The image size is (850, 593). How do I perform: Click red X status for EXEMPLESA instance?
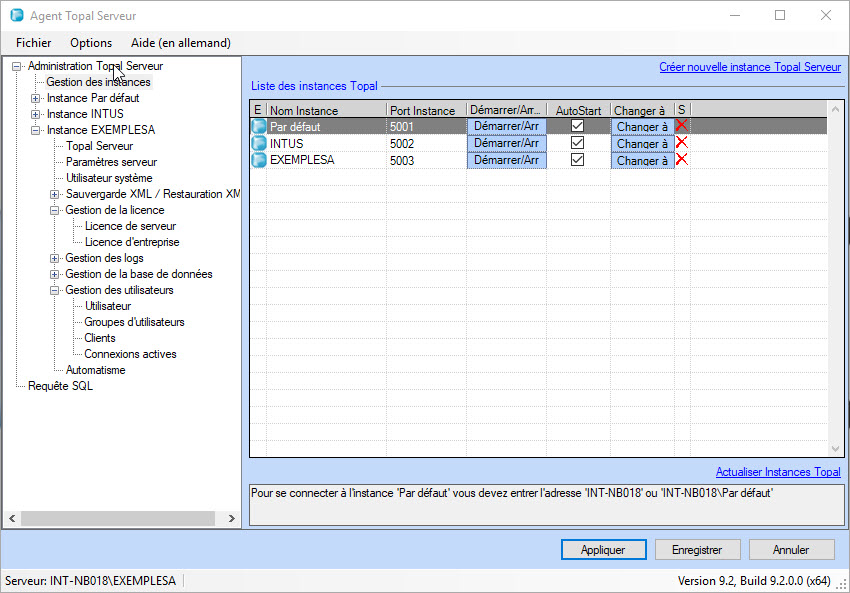[682, 160]
